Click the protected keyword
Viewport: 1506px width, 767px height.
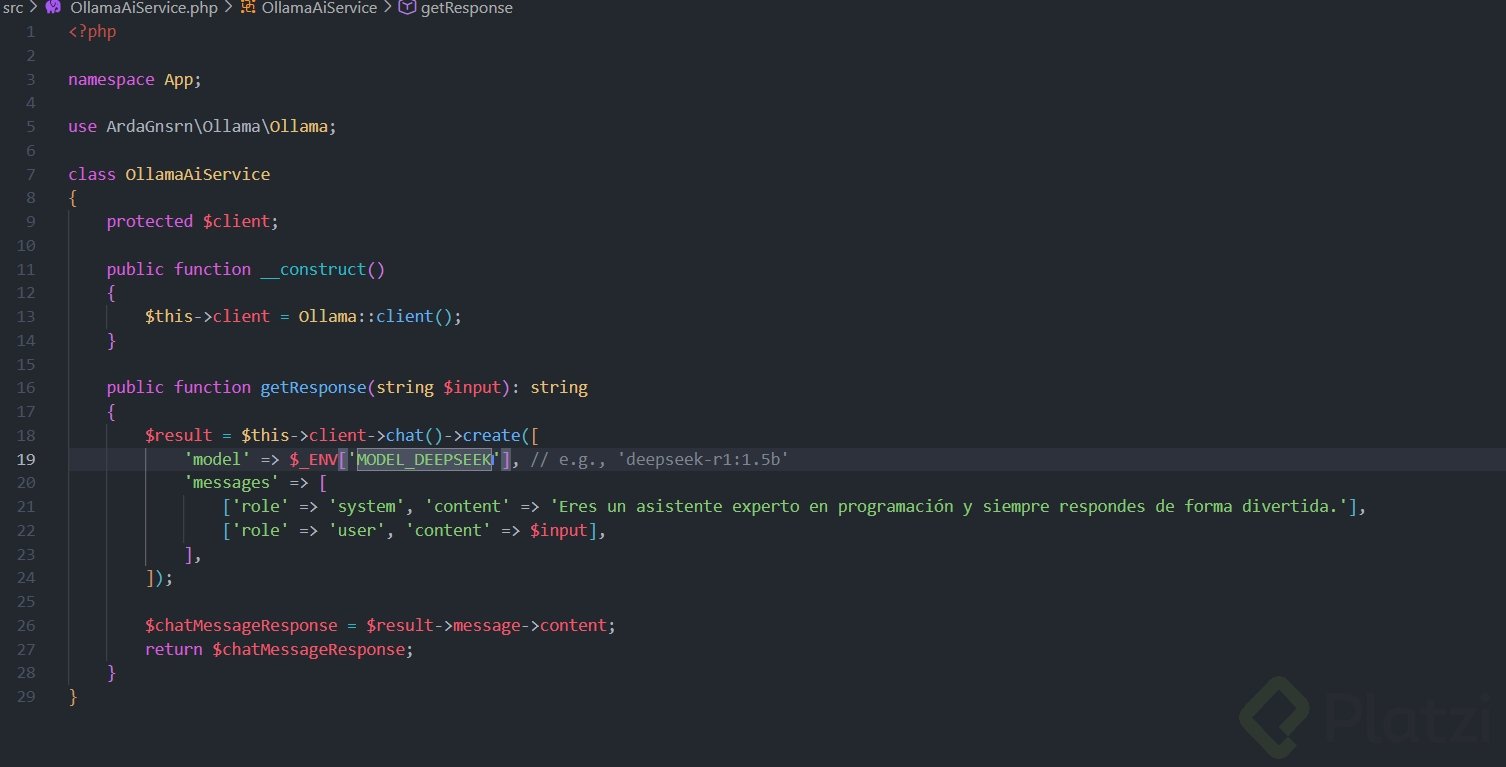tap(150, 222)
